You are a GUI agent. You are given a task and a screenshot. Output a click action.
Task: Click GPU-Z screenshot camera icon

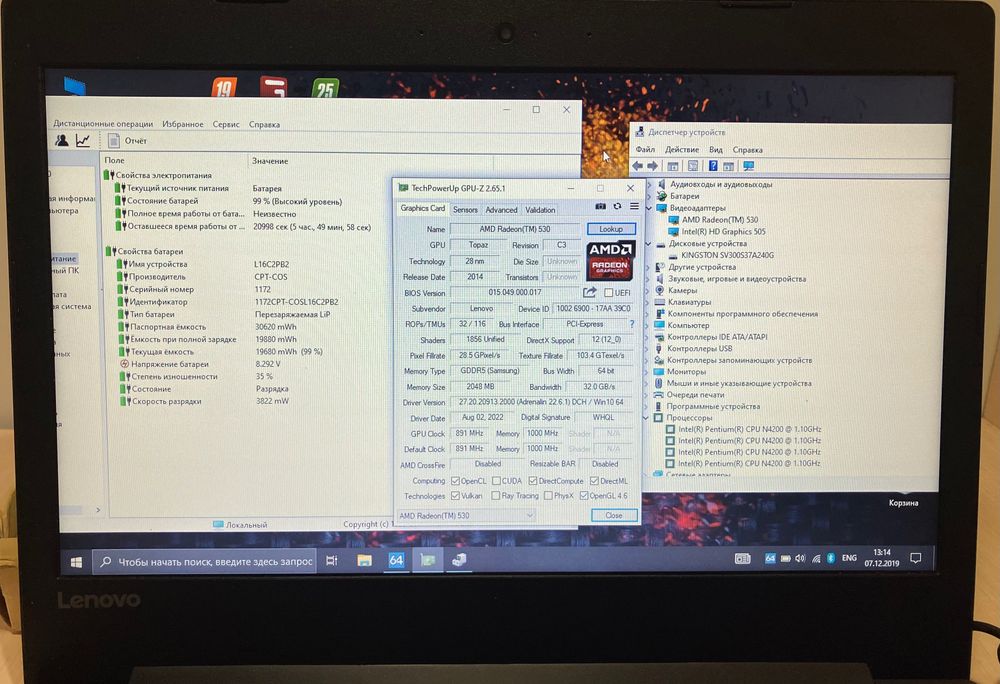600,207
